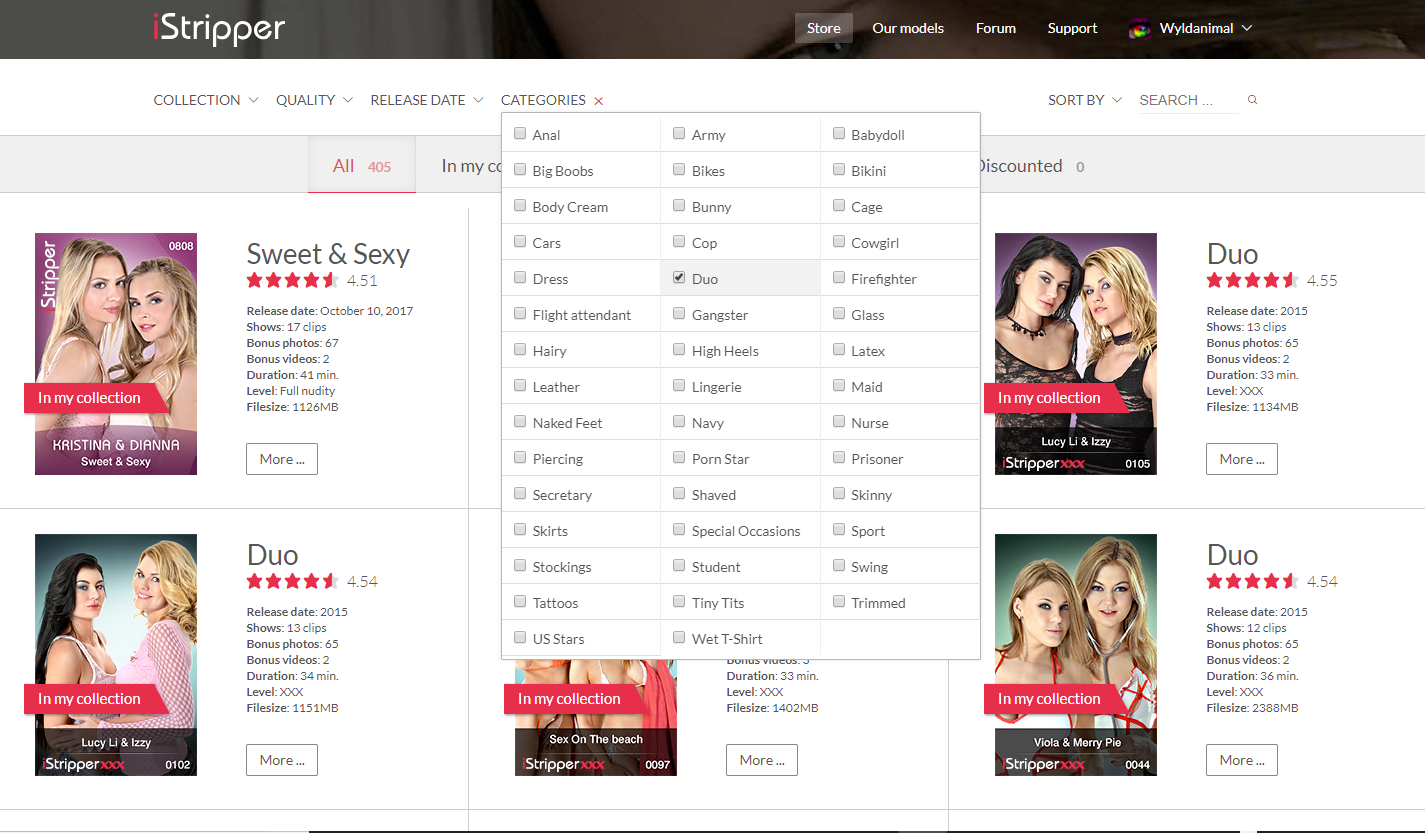Uncheck the Duo category checkbox
Viewport: 1425px width, 833px height.
[x=679, y=277]
